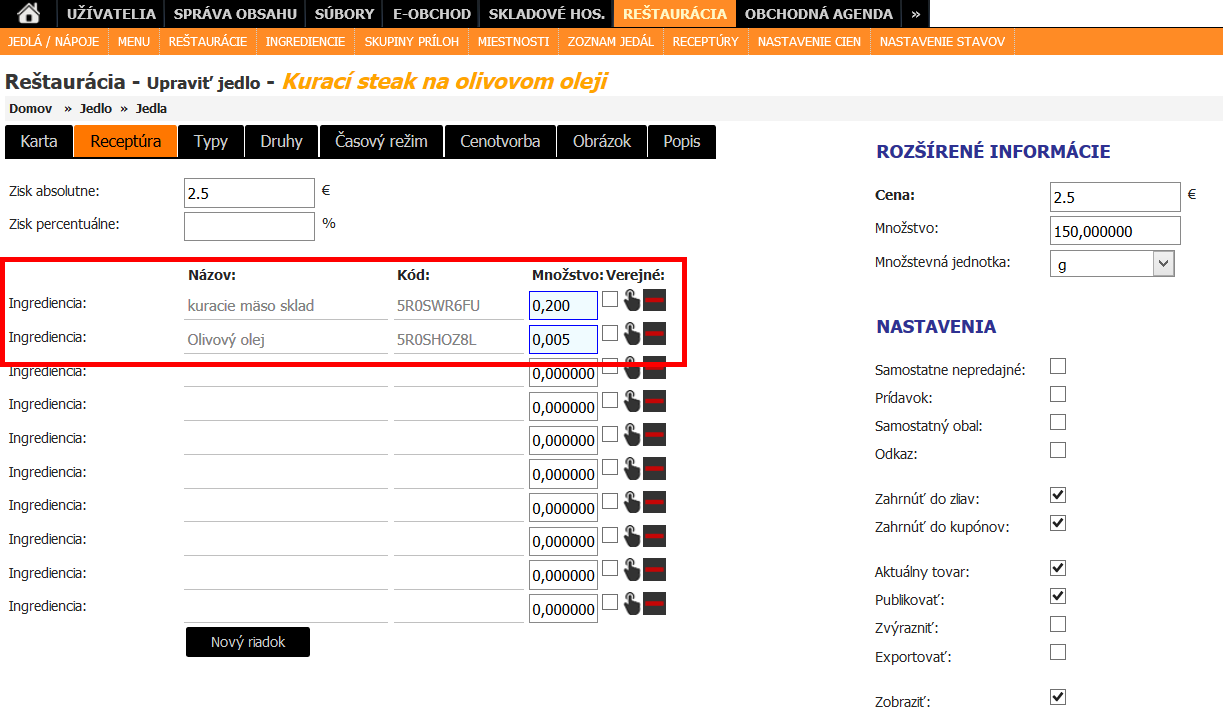
Task: Switch to the Cenotvorba tab
Action: pos(500,142)
